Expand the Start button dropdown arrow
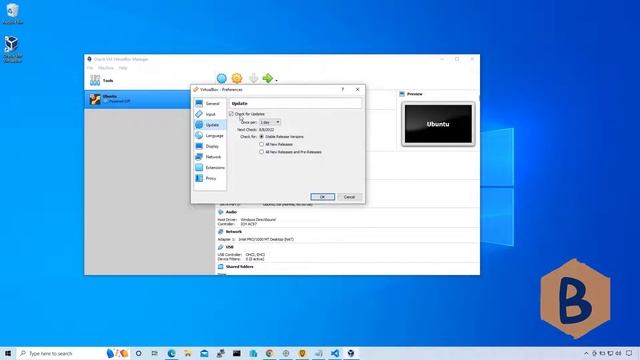The width and height of the screenshot is (640, 360). coord(276,80)
